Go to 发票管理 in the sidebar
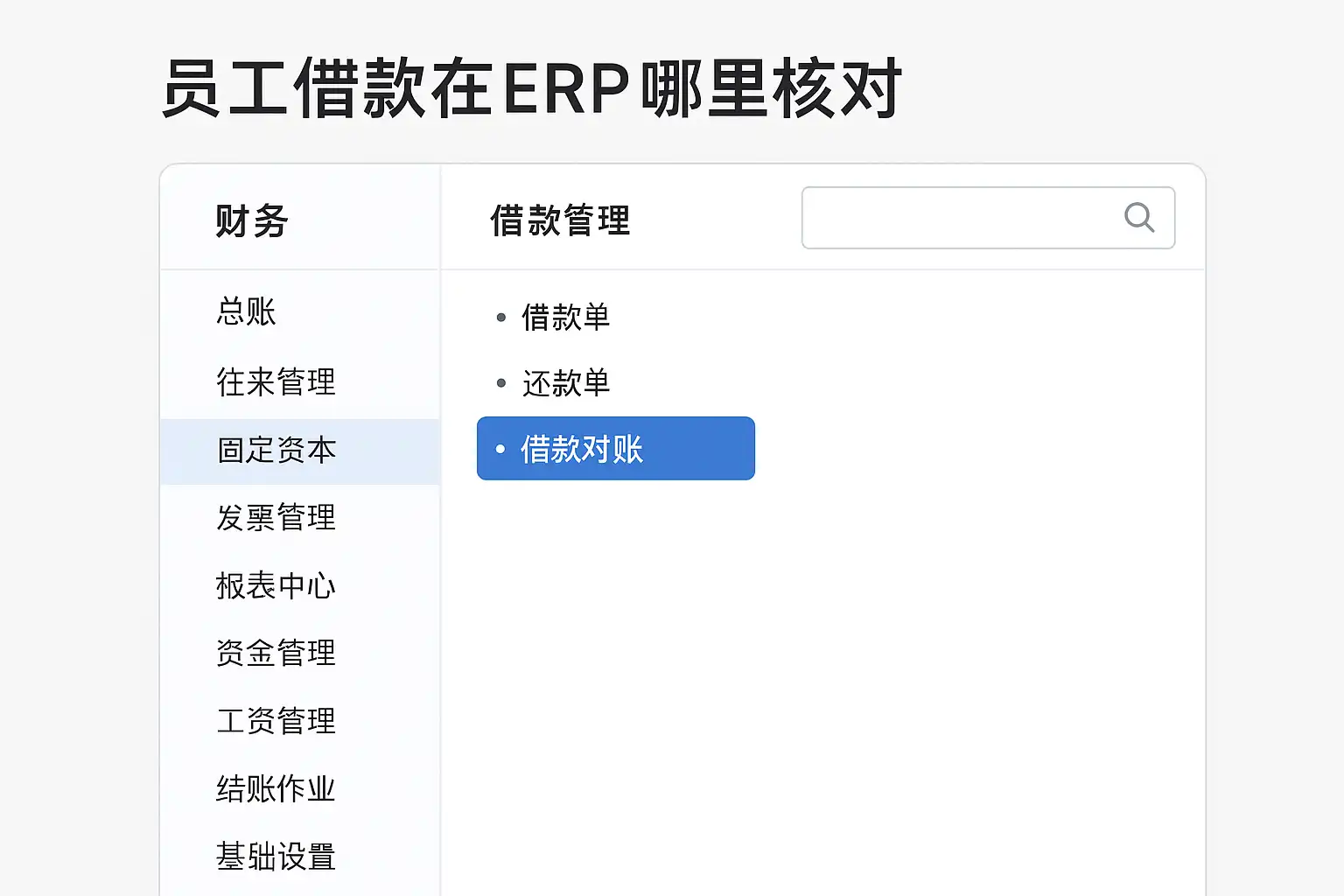Viewport: 1344px width, 896px height. (276, 517)
